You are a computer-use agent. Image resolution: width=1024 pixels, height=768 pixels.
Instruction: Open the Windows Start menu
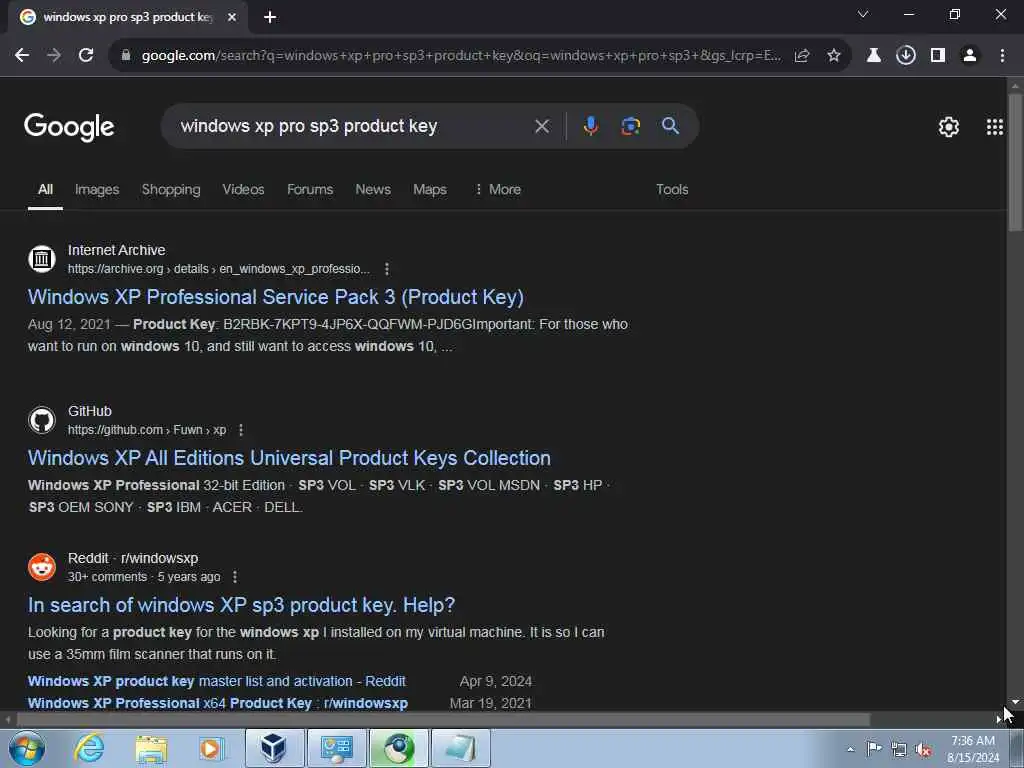(26, 748)
